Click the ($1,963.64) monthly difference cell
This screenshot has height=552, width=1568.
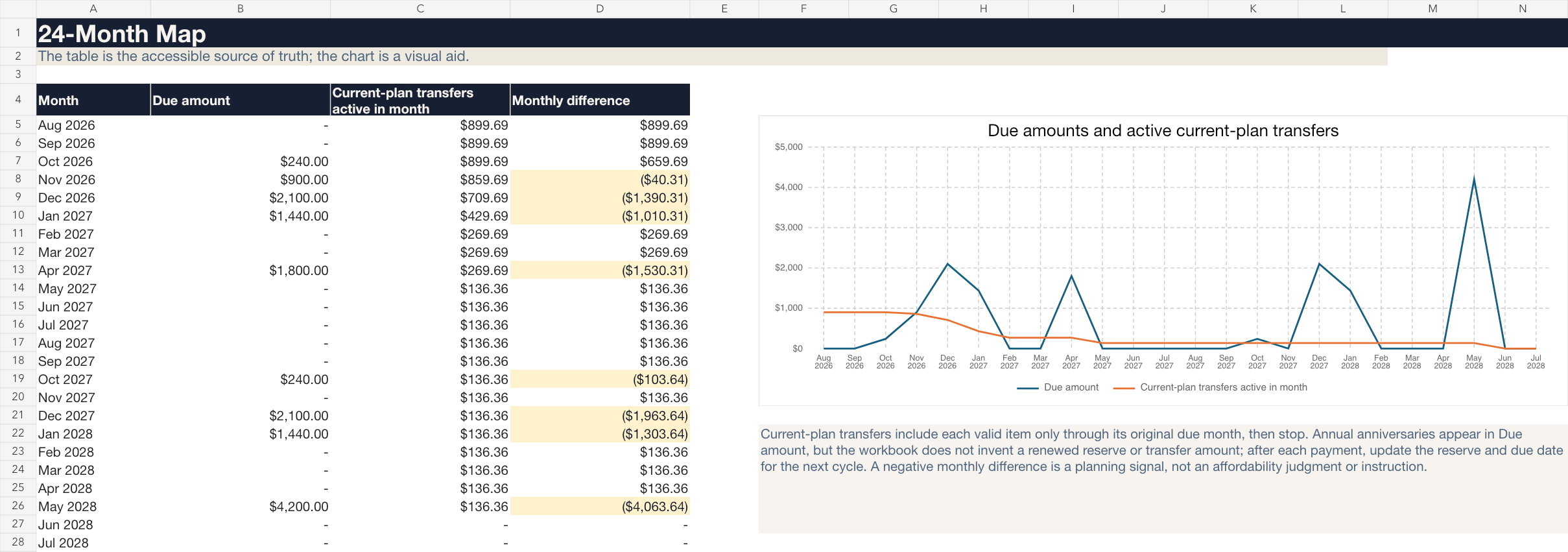click(x=600, y=416)
